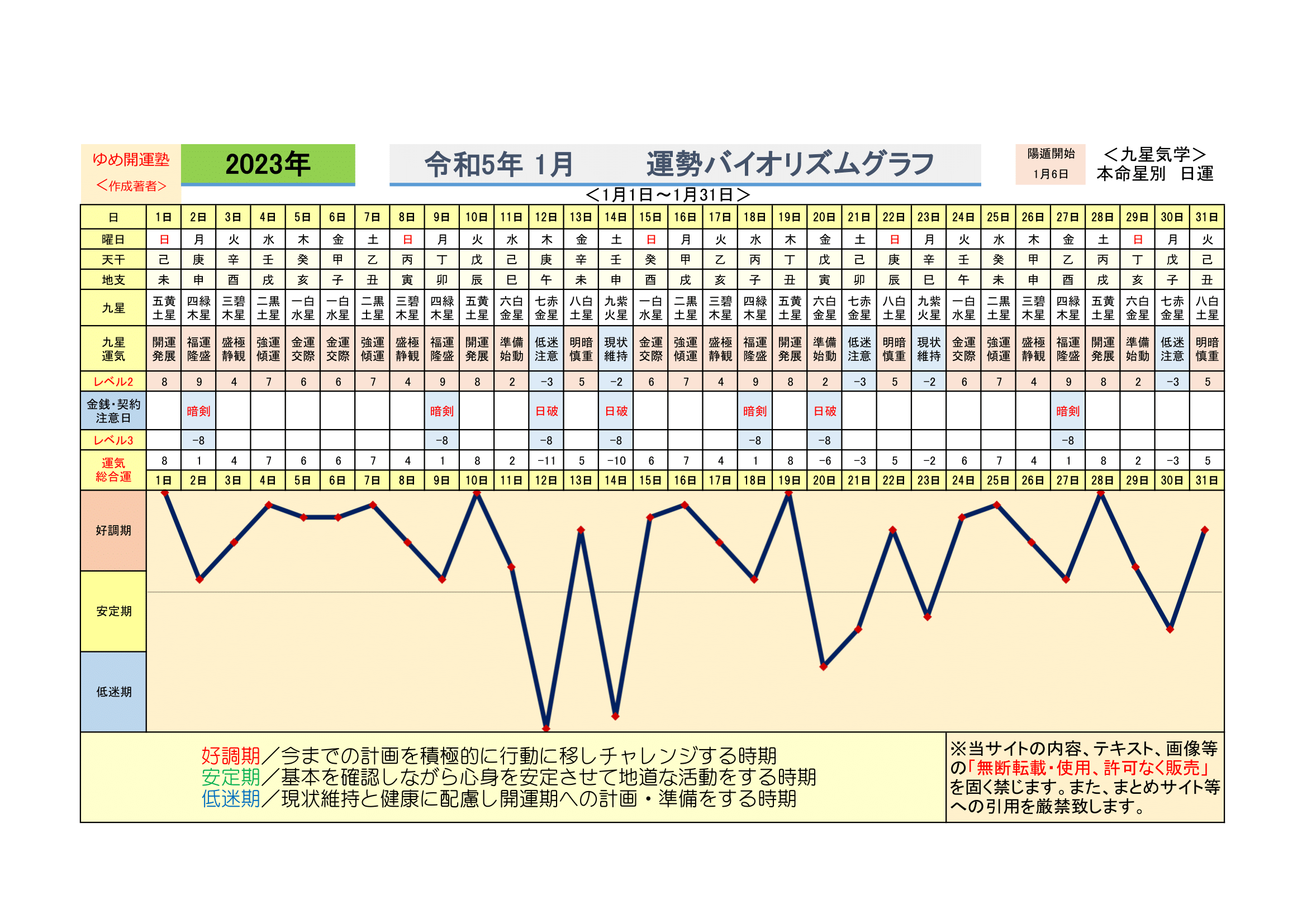Screen dimensions: 1307x924
Task: Click the 金銭・契約注意日 row header
Action: coord(113,411)
